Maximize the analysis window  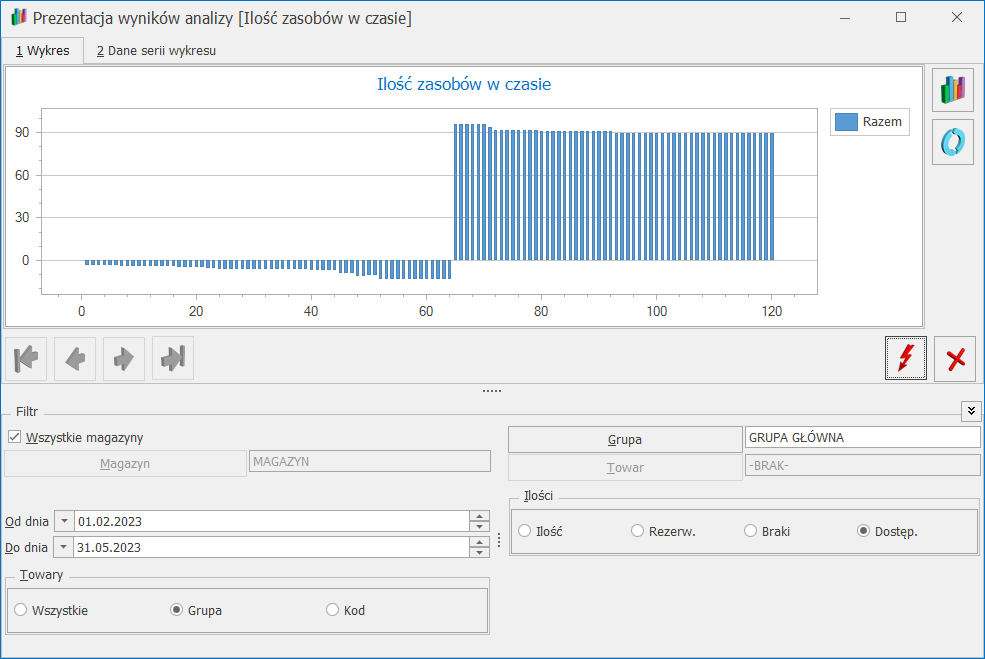901,18
